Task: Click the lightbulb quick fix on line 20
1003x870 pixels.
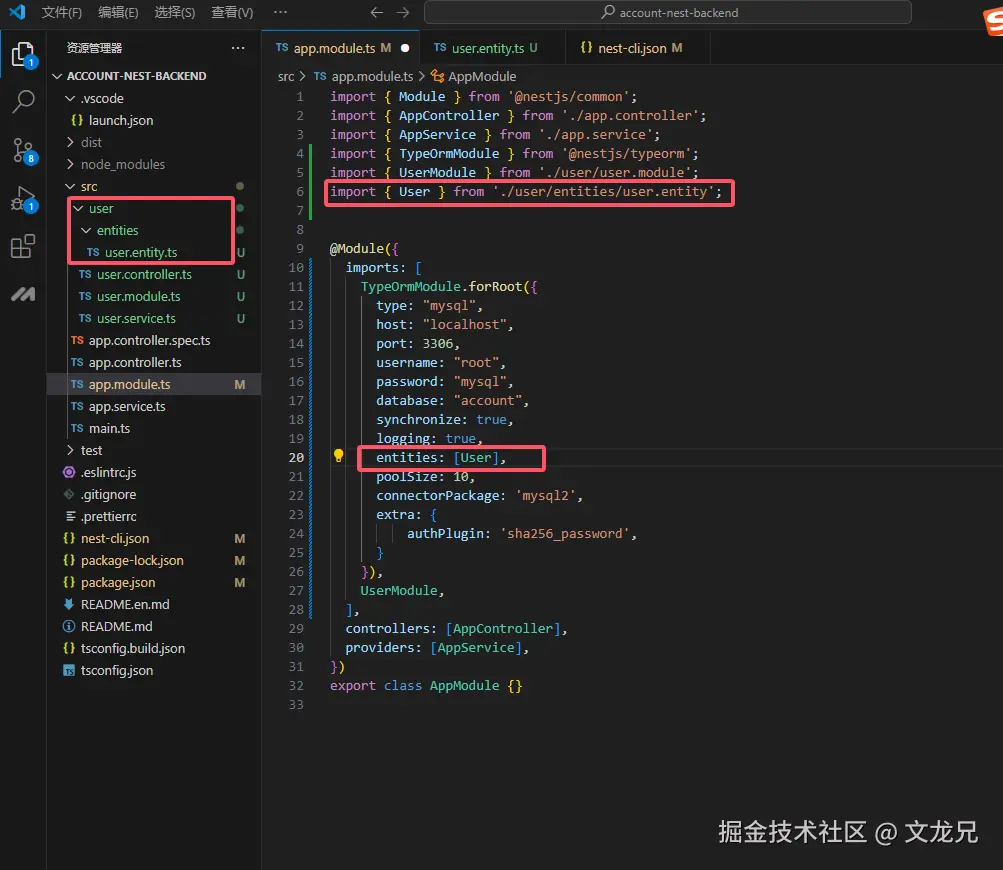Action: [338, 456]
